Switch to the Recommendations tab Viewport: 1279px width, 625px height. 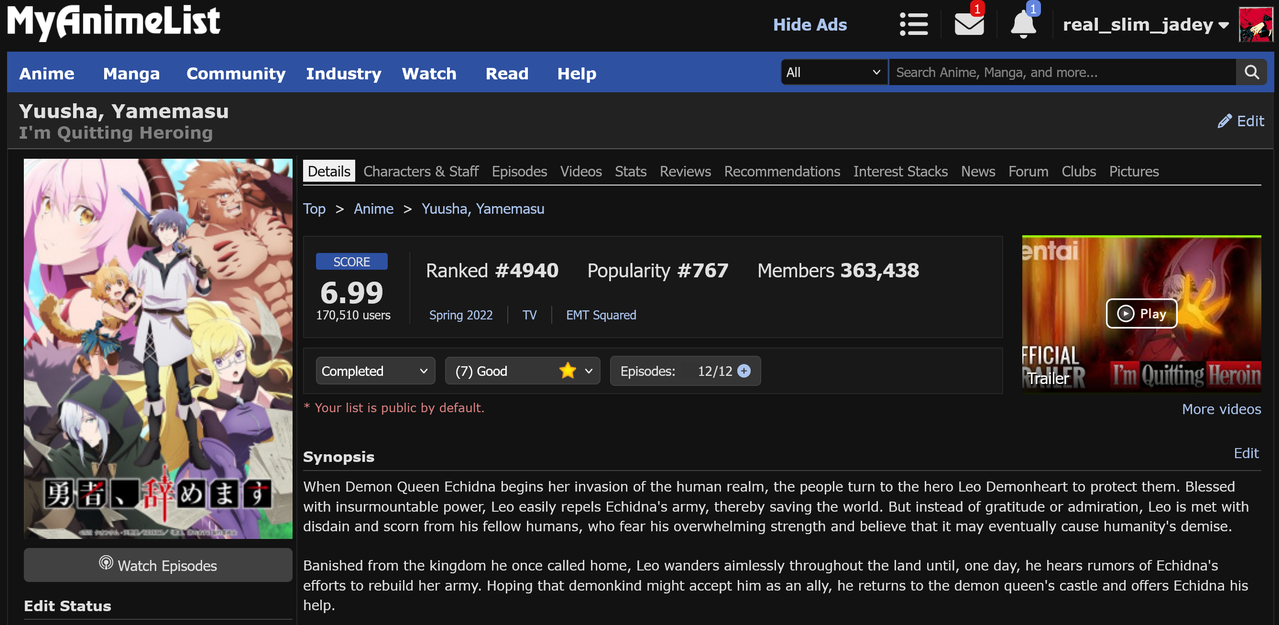click(x=782, y=171)
